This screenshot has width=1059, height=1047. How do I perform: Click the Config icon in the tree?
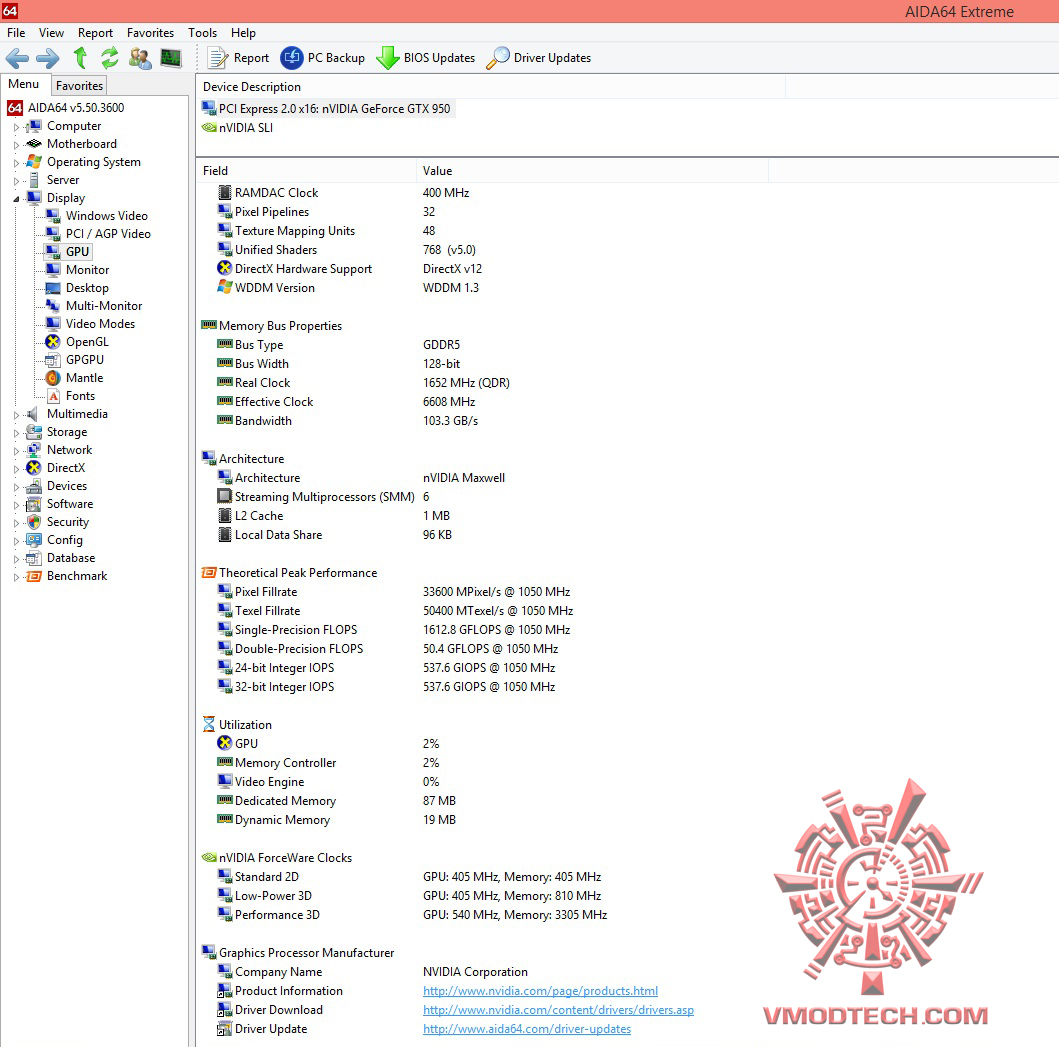coord(34,540)
